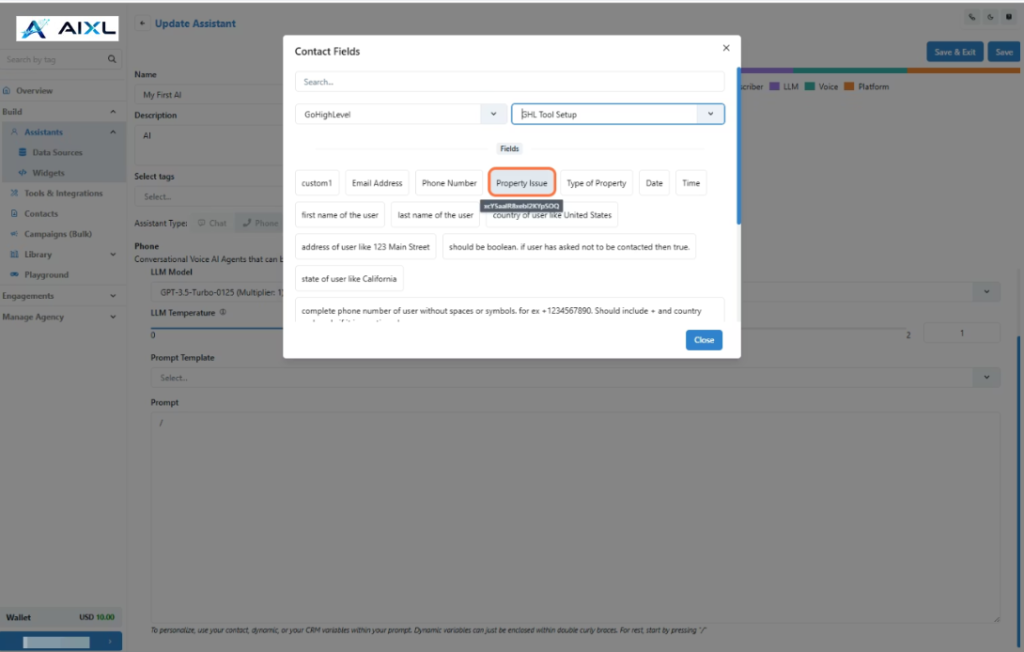Image resolution: width=1024 pixels, height=652 pixels.
Task: Open Widgets in sidebar
Action: coord(48,173)
